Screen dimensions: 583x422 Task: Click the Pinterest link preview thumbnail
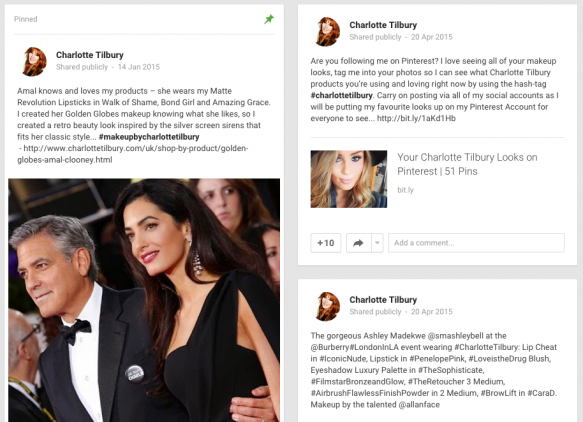coord(349,179)
